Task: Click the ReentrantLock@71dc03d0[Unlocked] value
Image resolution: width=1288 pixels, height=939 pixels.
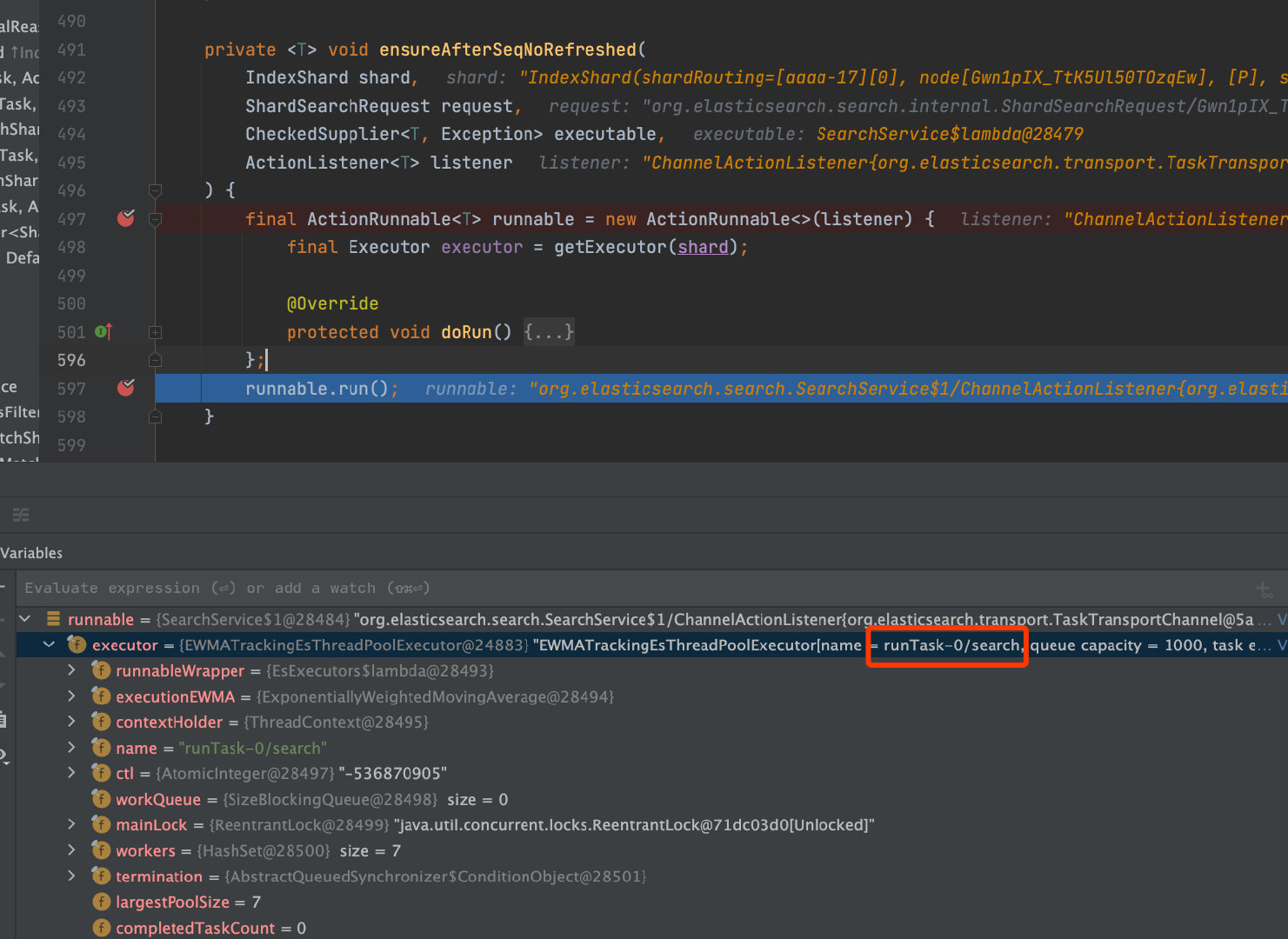Action: [x=634, y=824]
